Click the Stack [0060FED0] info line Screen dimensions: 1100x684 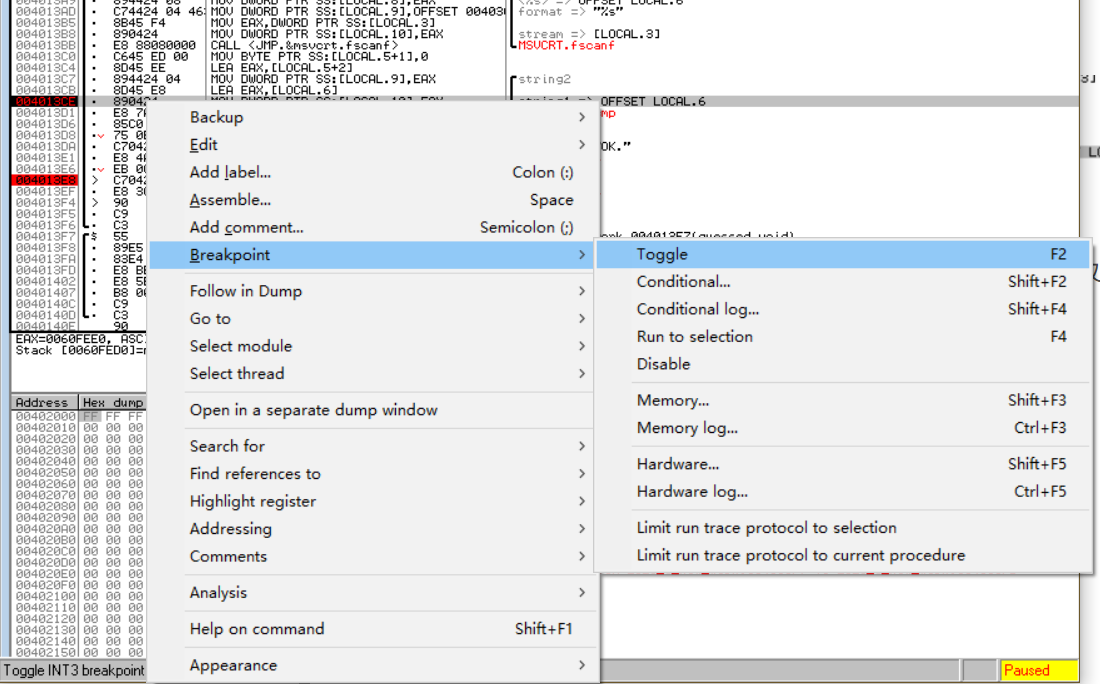point(80,350)
